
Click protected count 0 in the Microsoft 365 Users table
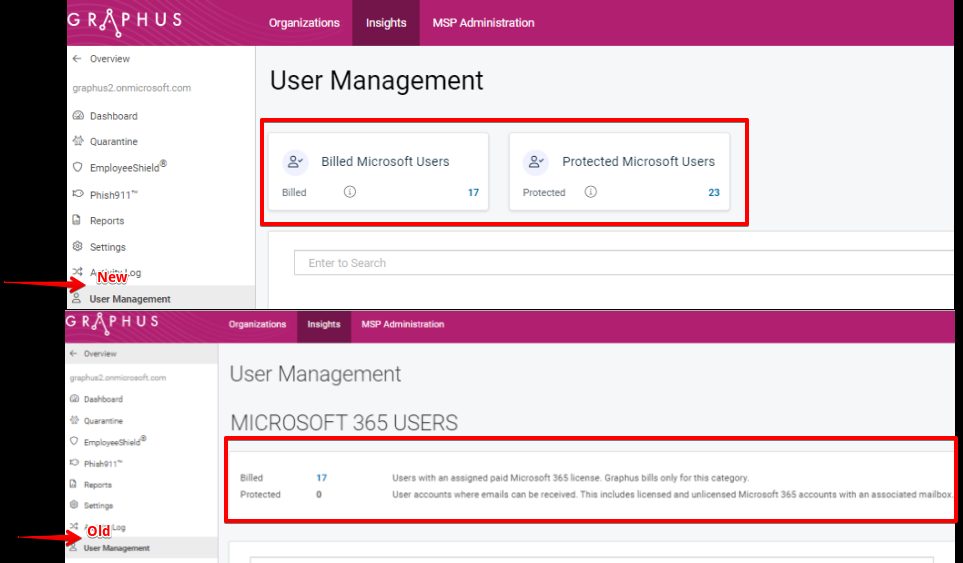click(x=319, y=494)
